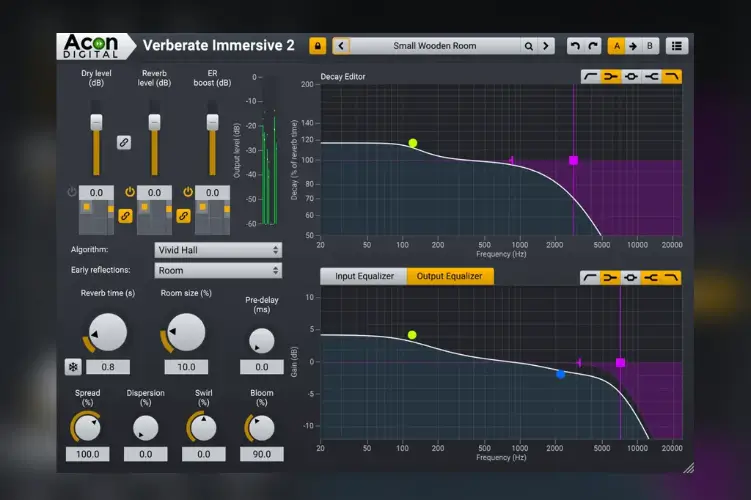Viewport: 751px width, 500px height.
Task: Undo last change
Action: tap(575, 46)
